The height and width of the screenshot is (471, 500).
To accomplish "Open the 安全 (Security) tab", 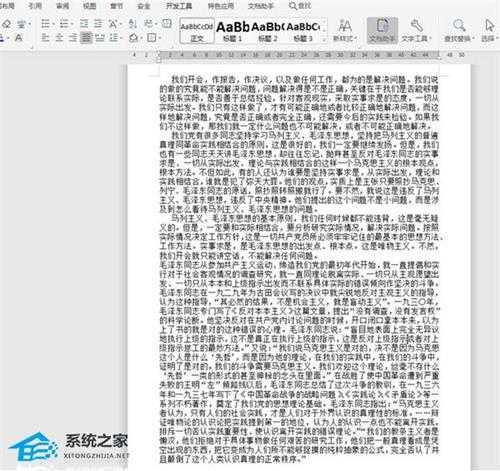I will click(144, 6).
